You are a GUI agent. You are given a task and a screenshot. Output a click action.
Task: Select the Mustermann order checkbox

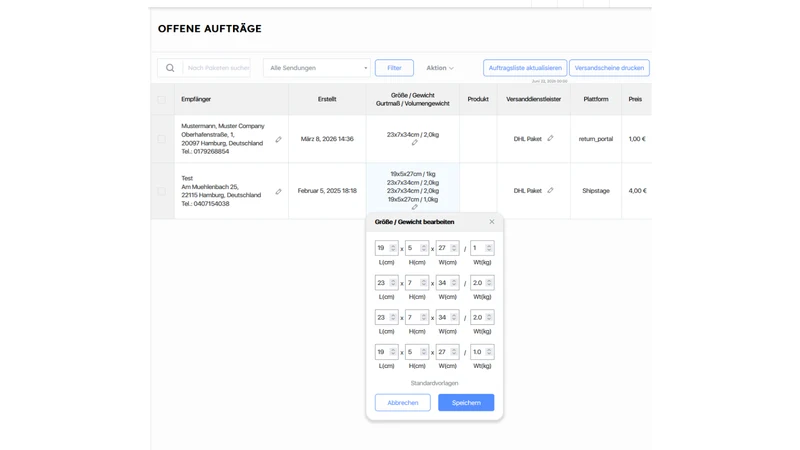pos(162,139)
